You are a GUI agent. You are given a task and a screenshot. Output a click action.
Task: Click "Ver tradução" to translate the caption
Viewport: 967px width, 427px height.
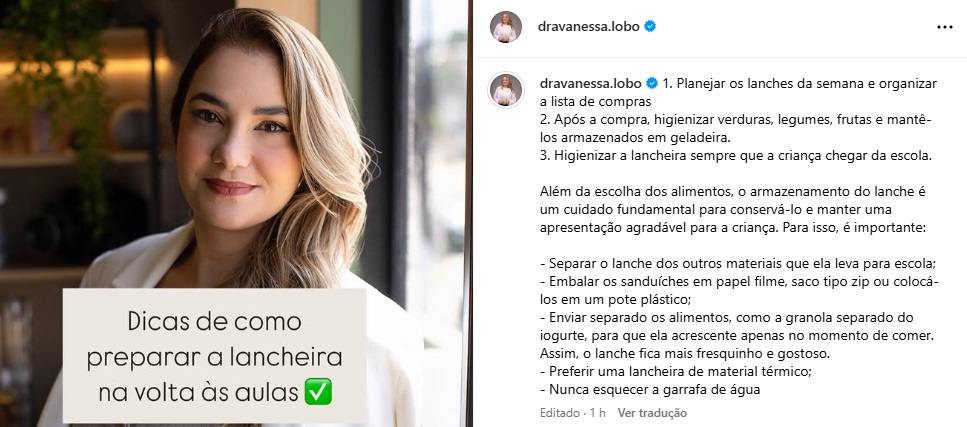coord(652,413)
